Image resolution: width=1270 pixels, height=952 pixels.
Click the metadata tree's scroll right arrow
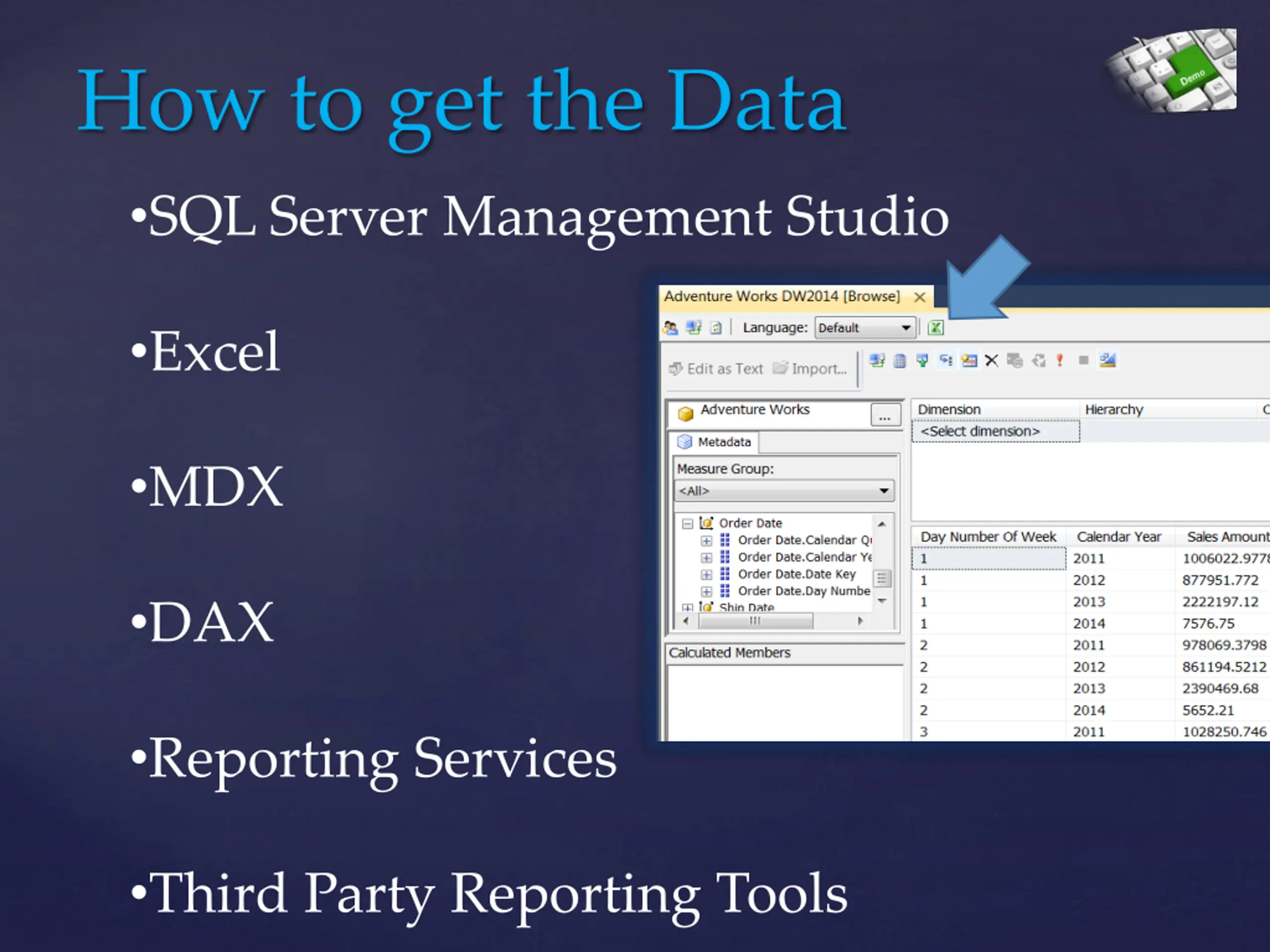pos(860,621)
